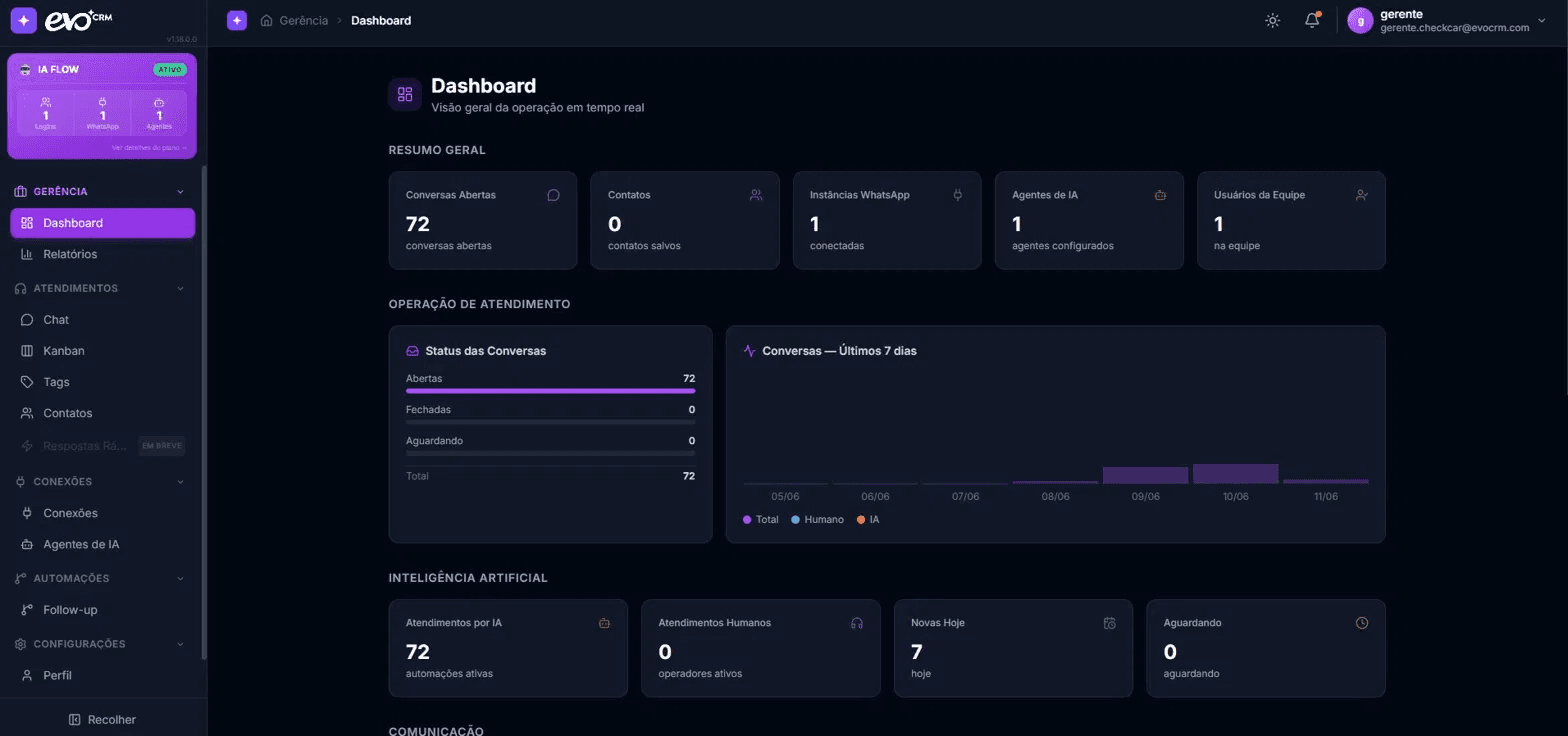Viewport: 1568px width, 736px height.
Task: Click the ATIVO status badge
Action: (x=169, y=70)
